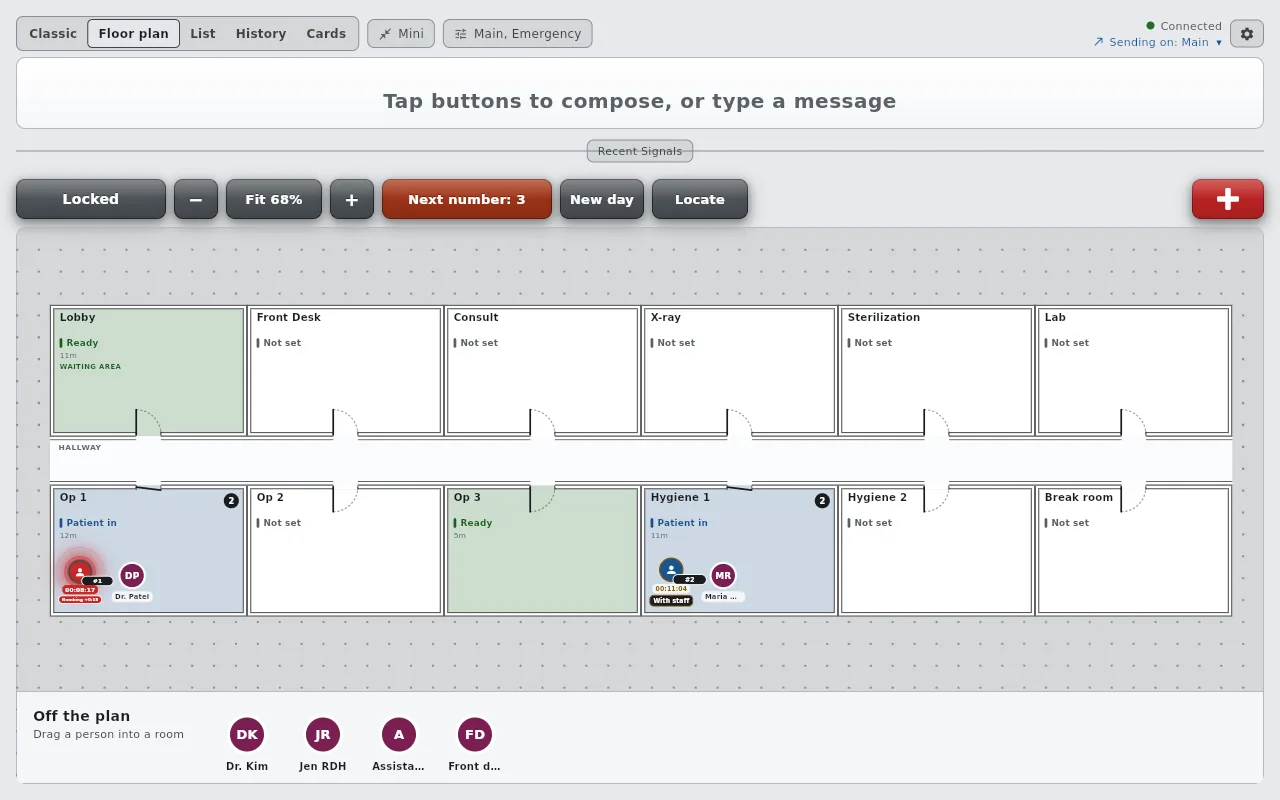This screenshot has width=1280, height=800.
Task: Switch to the Classic view tab
Action: click(53, 34)
